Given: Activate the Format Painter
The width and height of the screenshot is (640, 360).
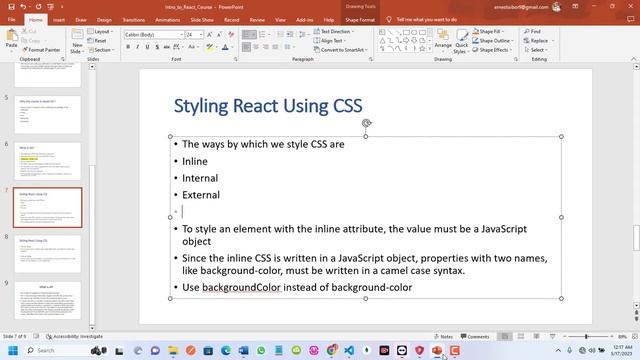Looking at the screenshot, I should tap(41, 50).
